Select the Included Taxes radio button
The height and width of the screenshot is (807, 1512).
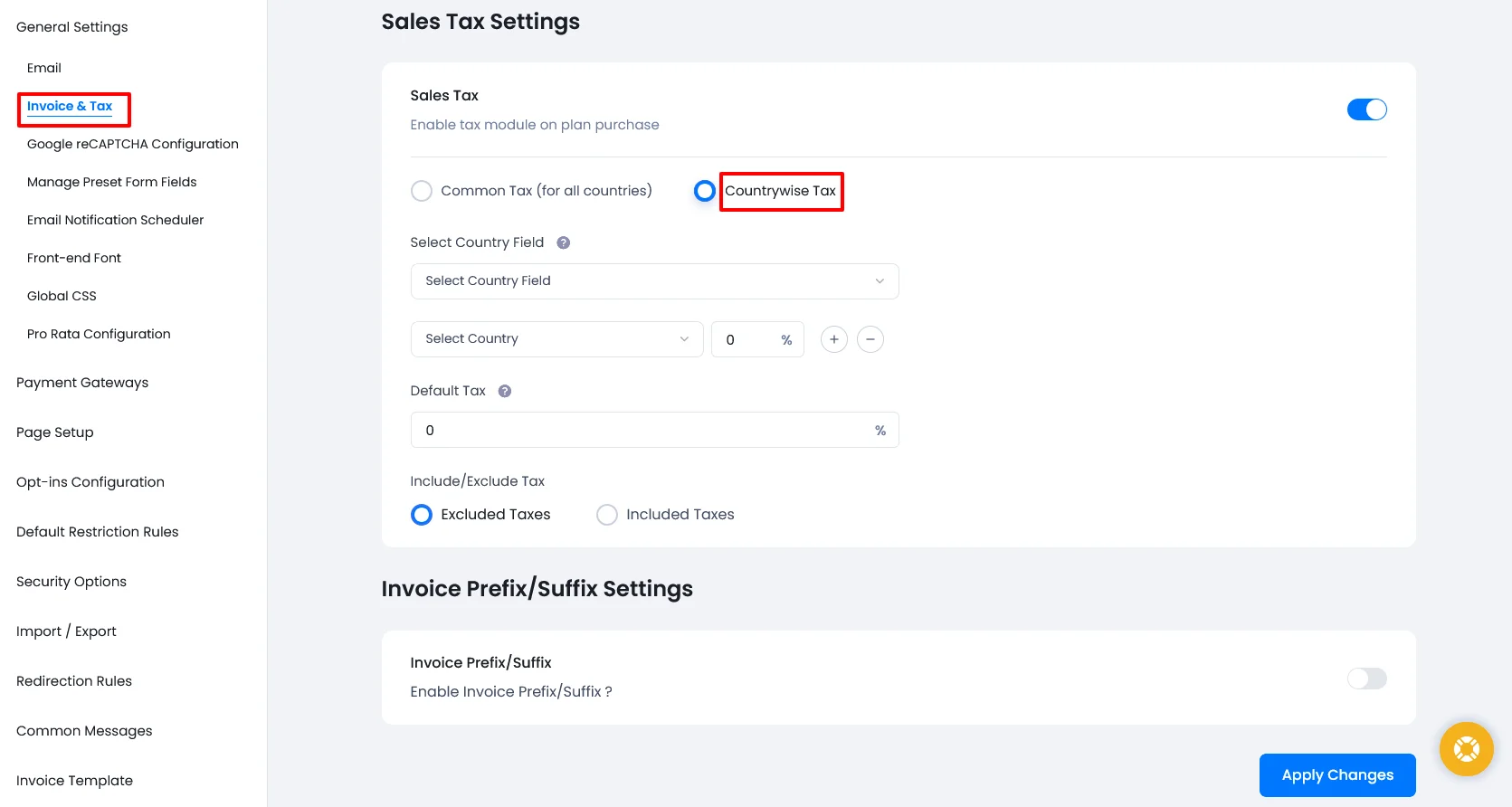(607, 515)
